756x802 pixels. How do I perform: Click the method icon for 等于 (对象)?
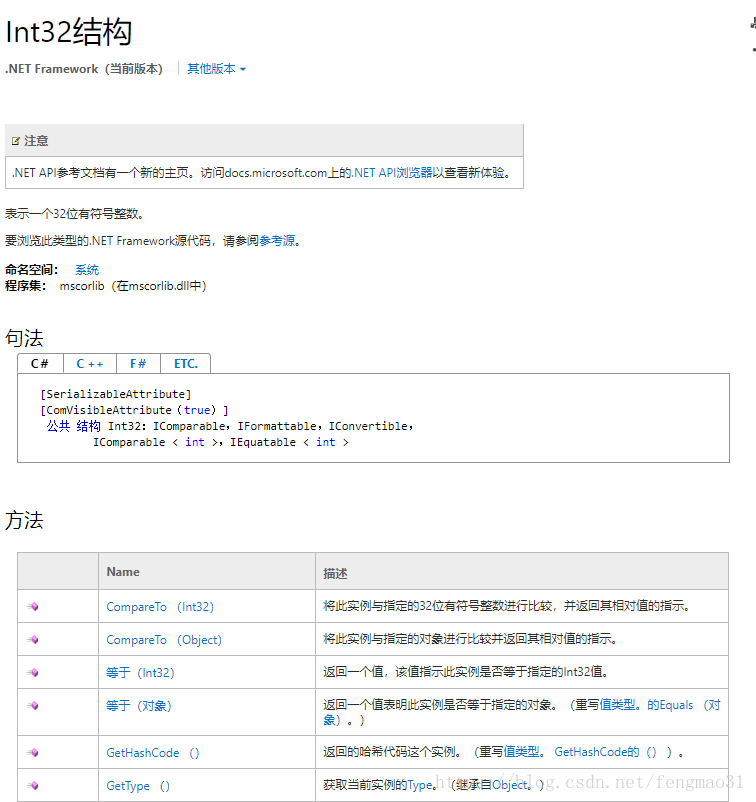pos(33,705)
